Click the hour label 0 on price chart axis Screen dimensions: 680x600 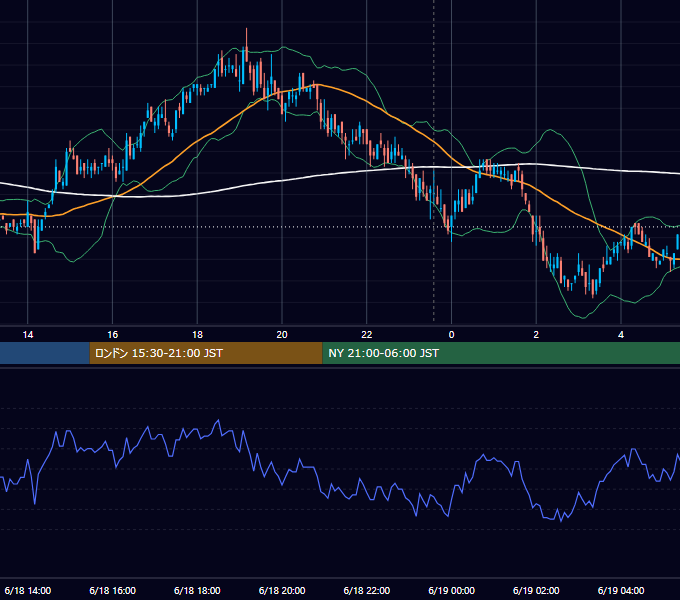pos(451,335)
